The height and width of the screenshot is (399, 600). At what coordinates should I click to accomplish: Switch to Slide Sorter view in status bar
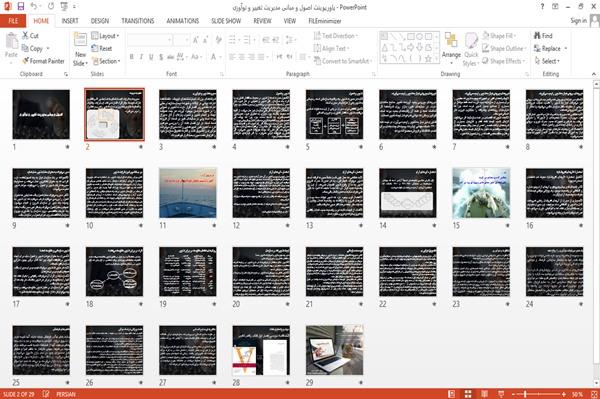pyautogui.click(x=468, y=394)
